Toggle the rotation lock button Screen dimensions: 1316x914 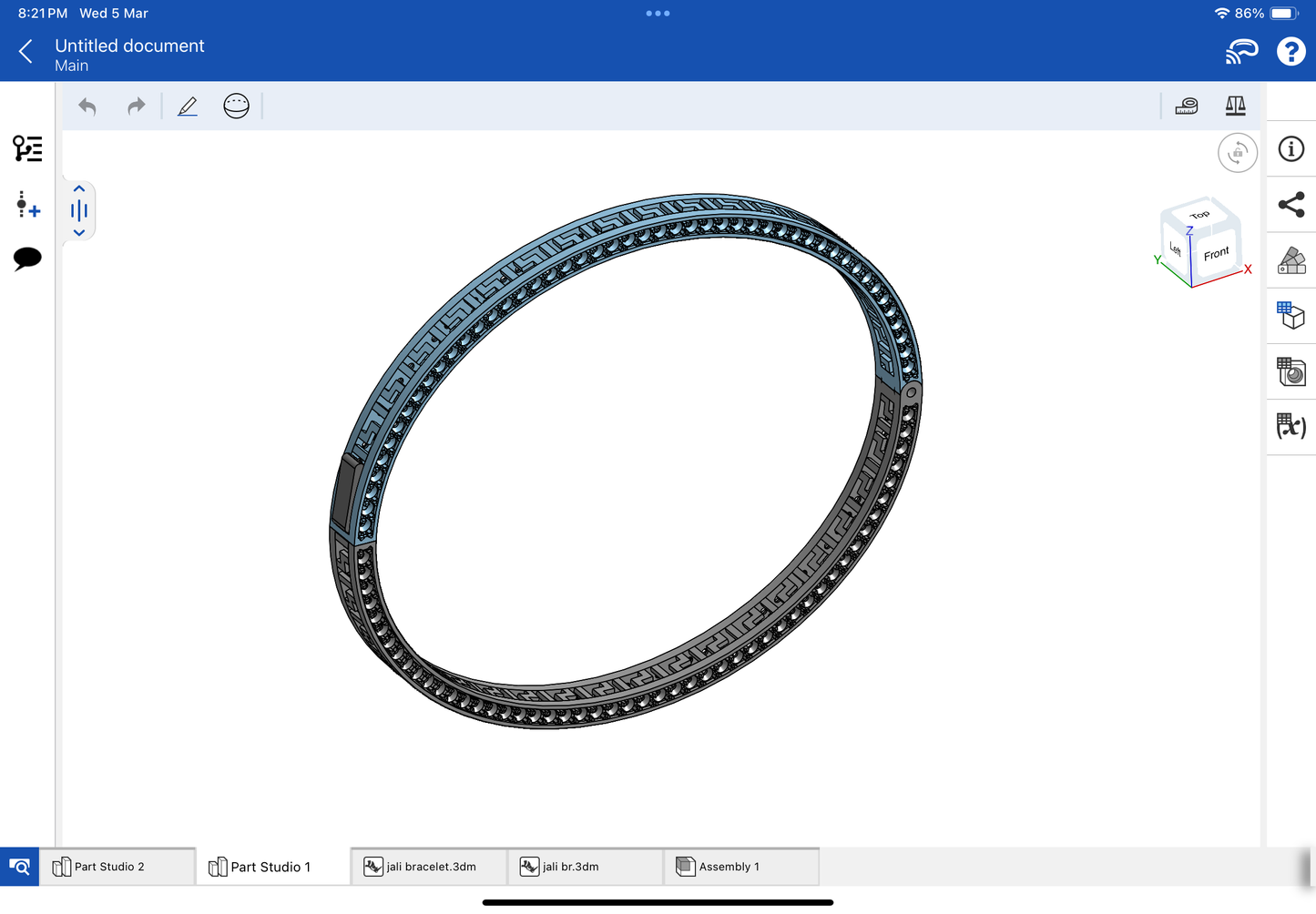coord(1237,153)
